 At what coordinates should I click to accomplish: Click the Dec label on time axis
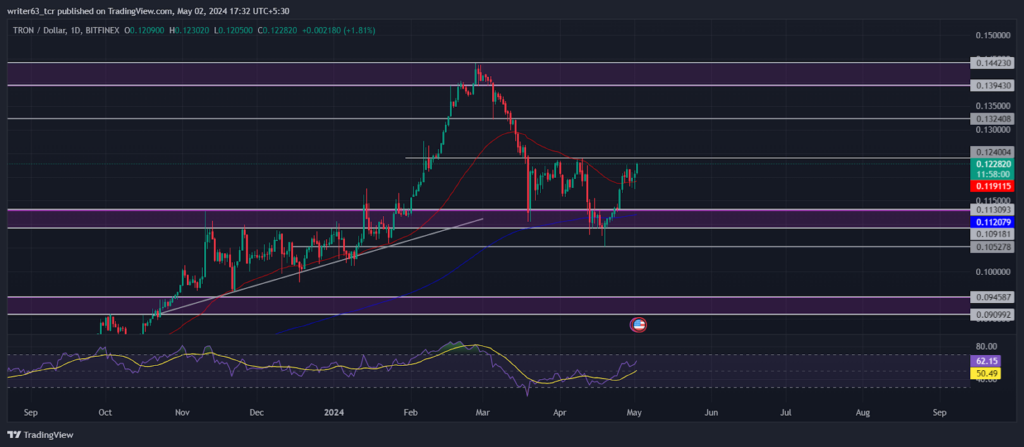(256, 413)
